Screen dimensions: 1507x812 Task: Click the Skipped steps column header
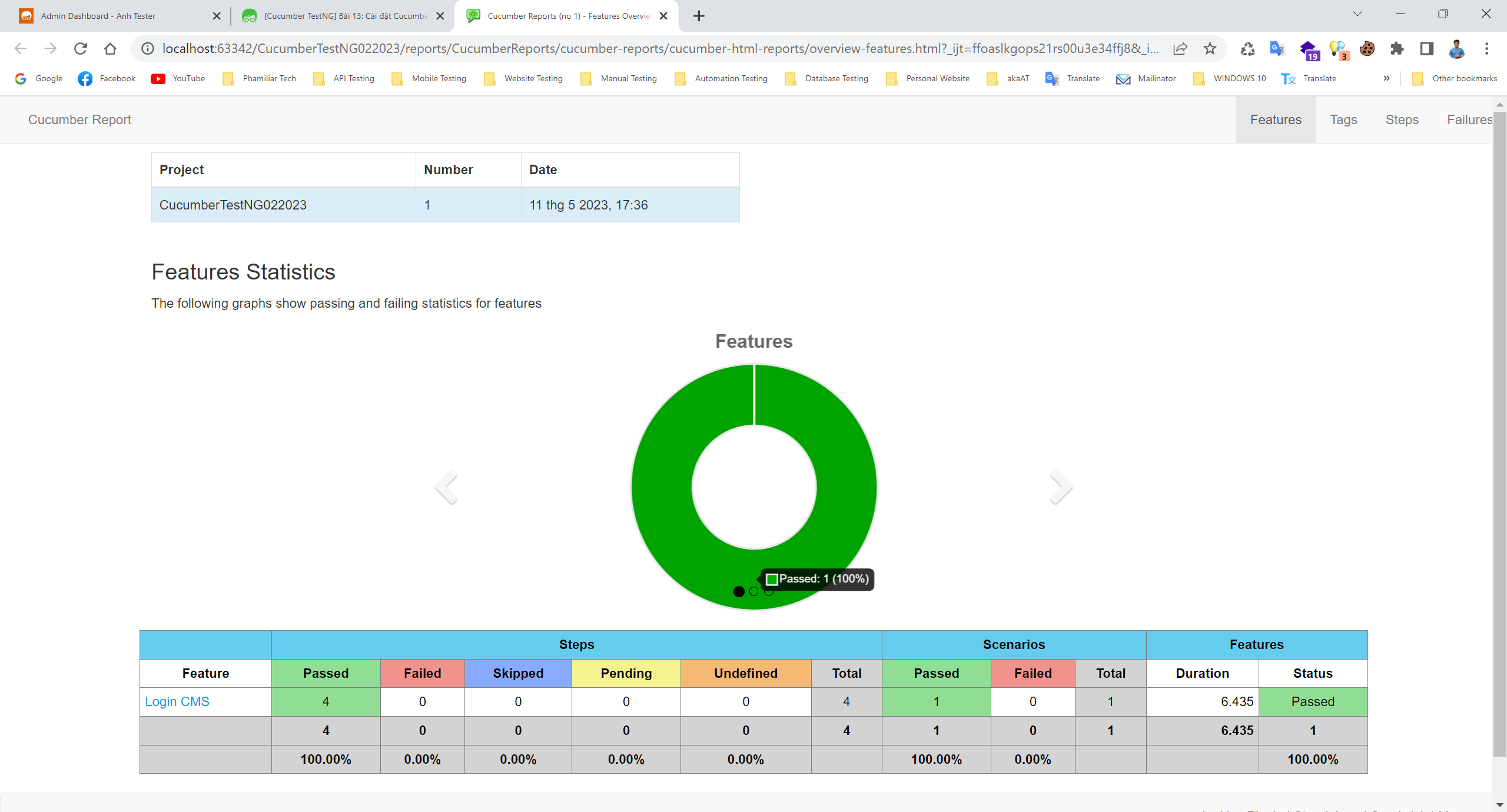click(x=518, y=673)
